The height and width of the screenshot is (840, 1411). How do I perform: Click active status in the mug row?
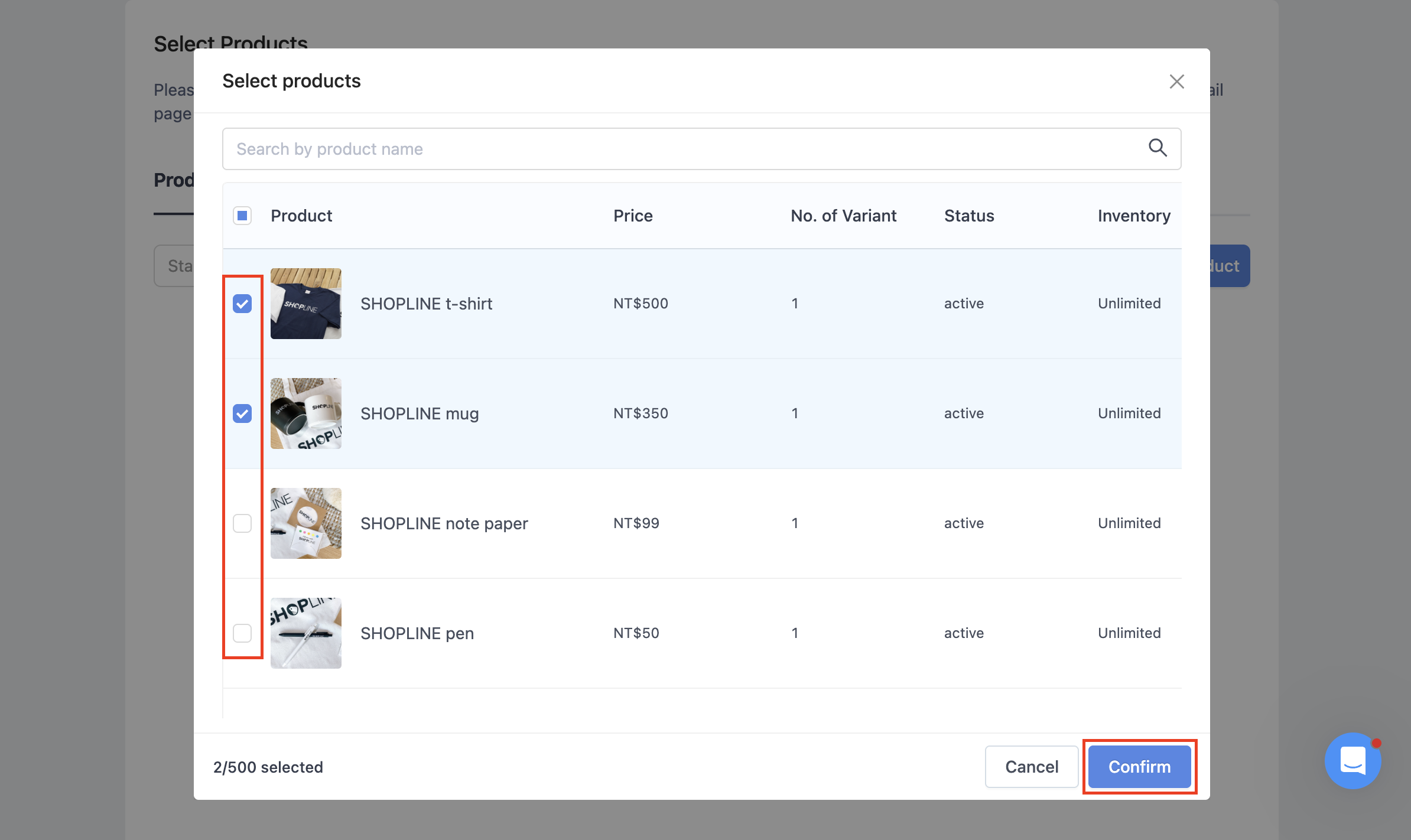[x=964, y=414]
